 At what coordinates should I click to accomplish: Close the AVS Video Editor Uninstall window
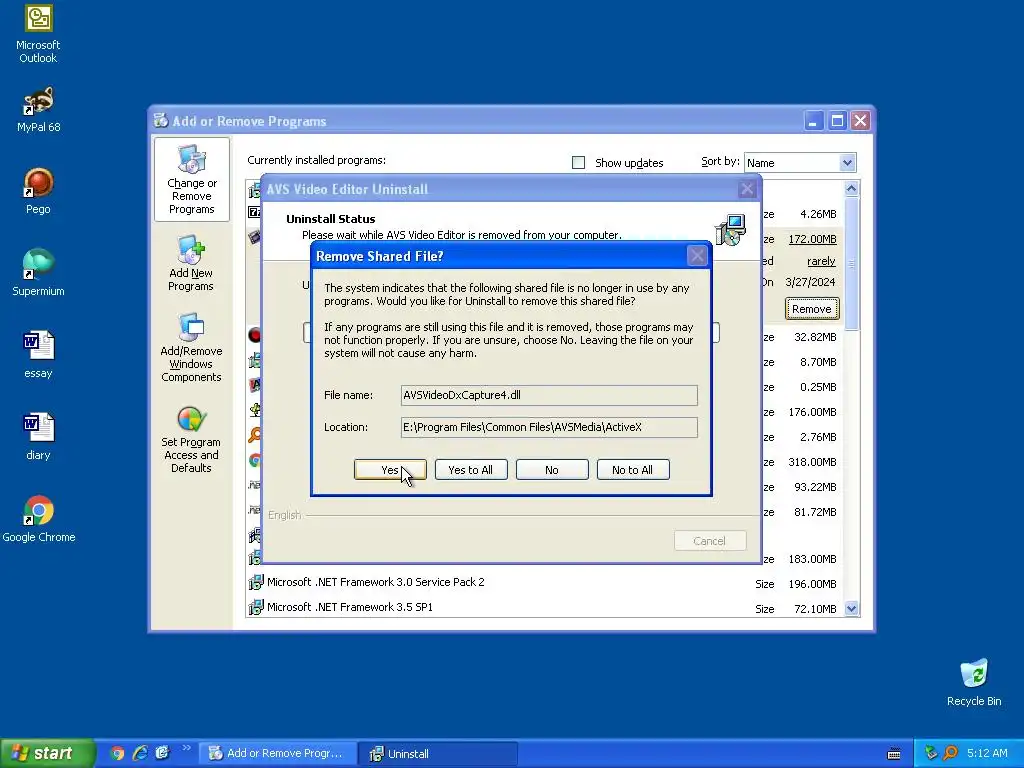(746, 189)
